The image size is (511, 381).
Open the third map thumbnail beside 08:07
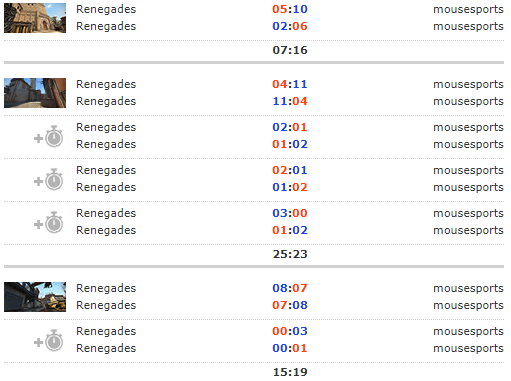click(35, 297)
